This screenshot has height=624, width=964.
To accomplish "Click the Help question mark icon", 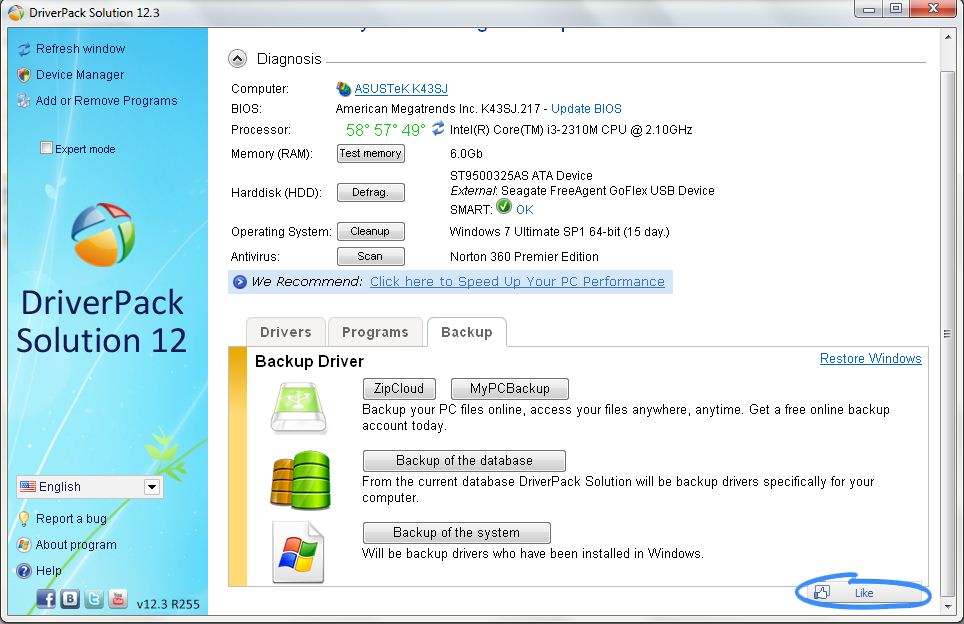I will (x=24, y=571).
